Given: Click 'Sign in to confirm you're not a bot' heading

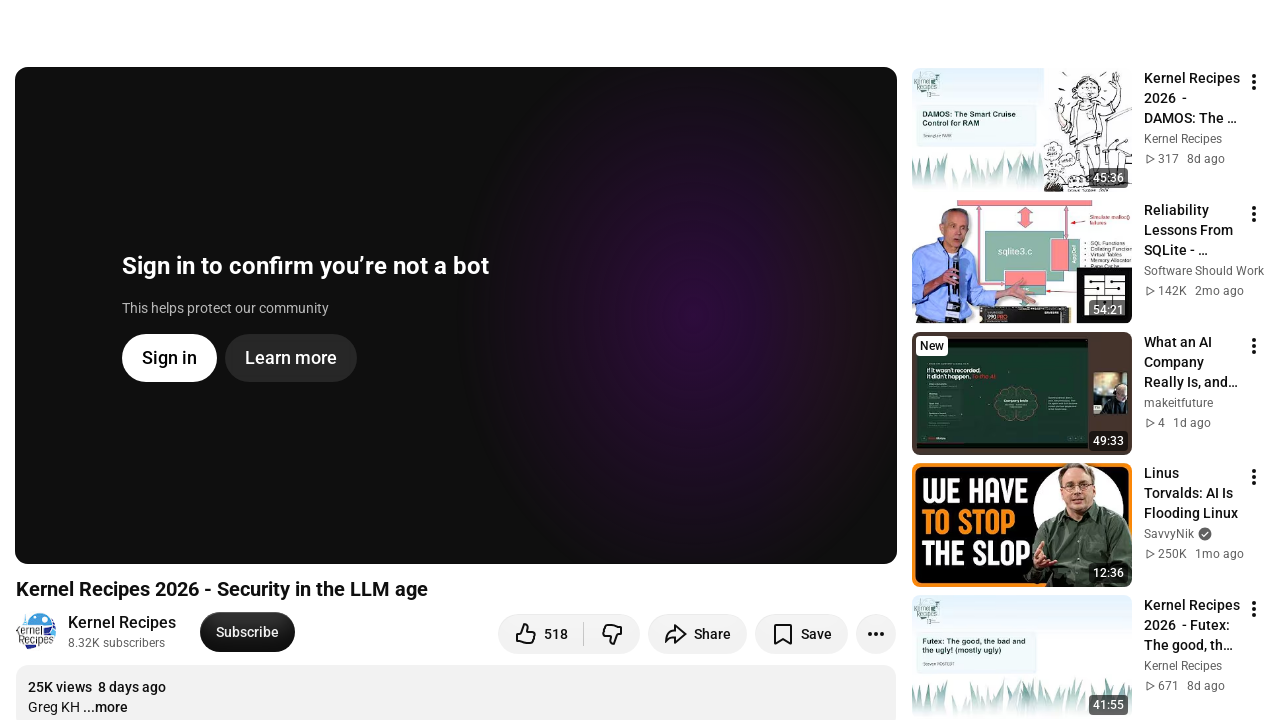Looking at the screenshot, I should click(x=305, y=266).
